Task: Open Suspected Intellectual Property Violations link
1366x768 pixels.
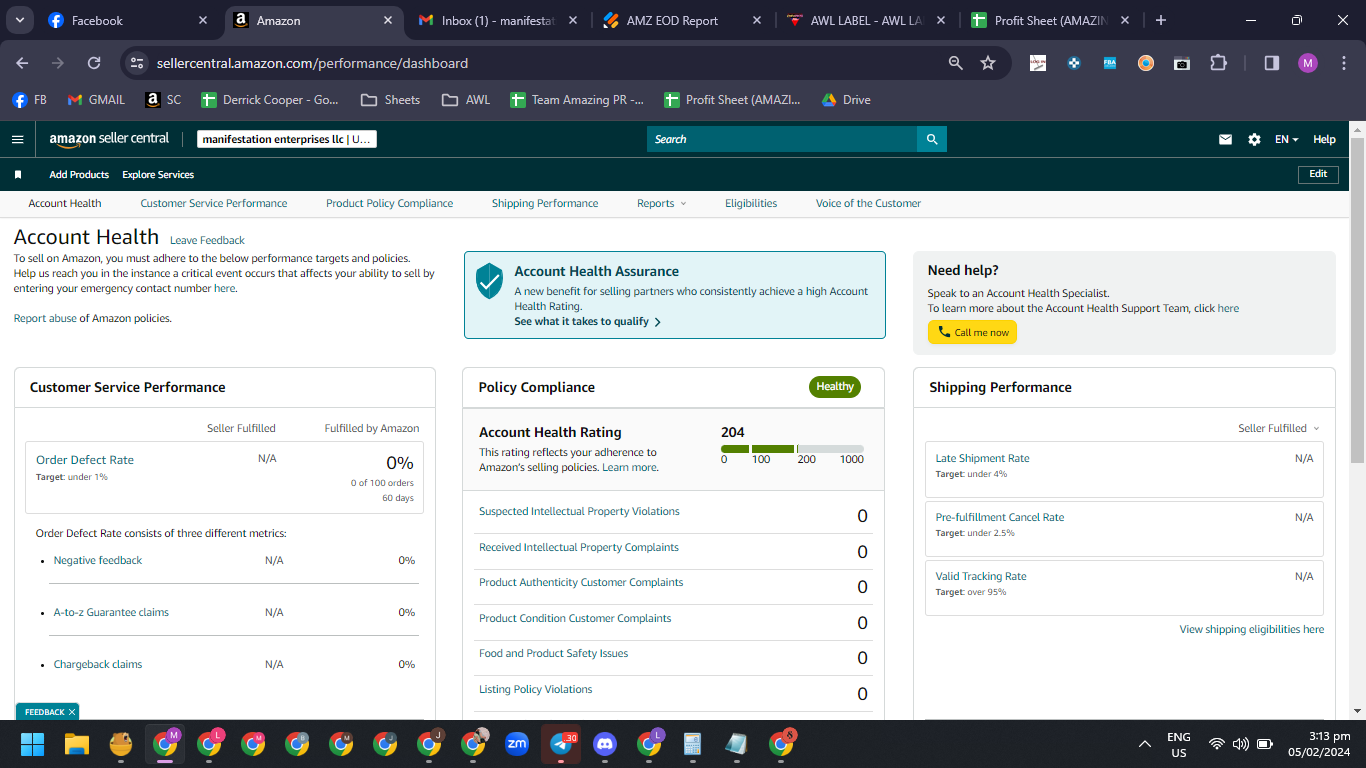Action: pyautogui.click(x=579, y=511)
